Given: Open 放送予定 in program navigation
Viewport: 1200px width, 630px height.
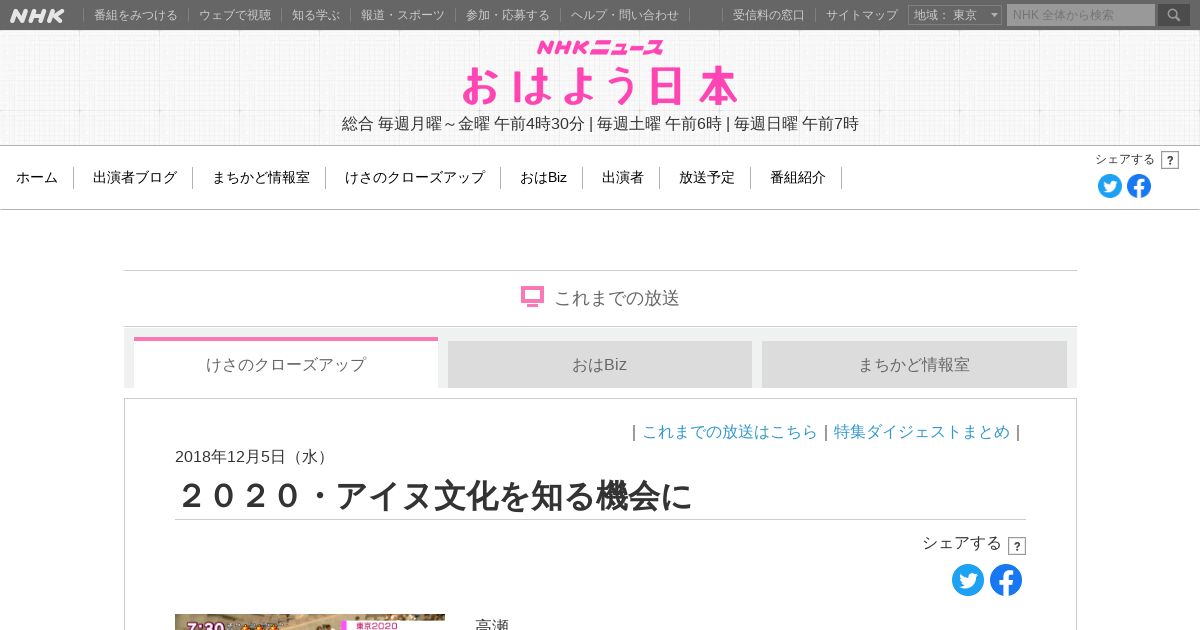Looking at the screenshot, I should coord(707,178).
